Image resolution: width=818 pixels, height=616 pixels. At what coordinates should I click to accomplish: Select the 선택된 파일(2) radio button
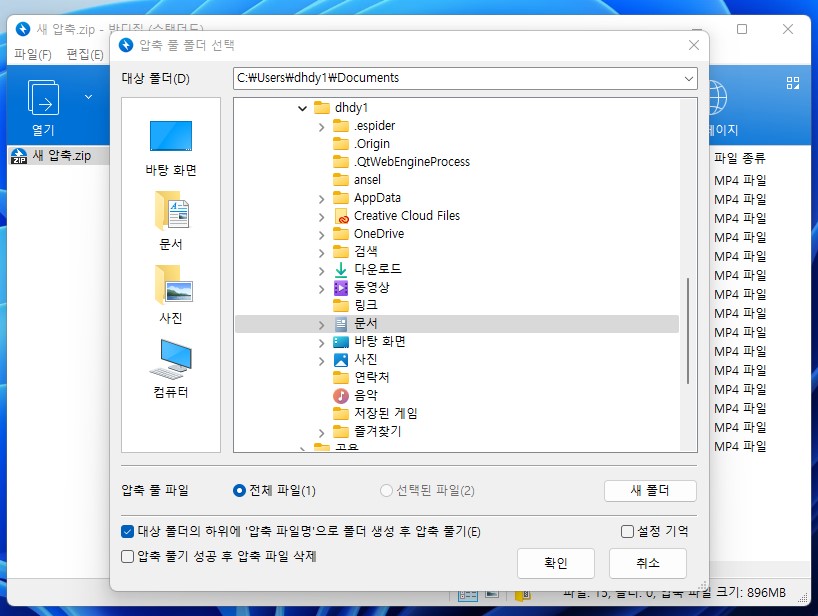pyautogui.click(x=386, y=491)
